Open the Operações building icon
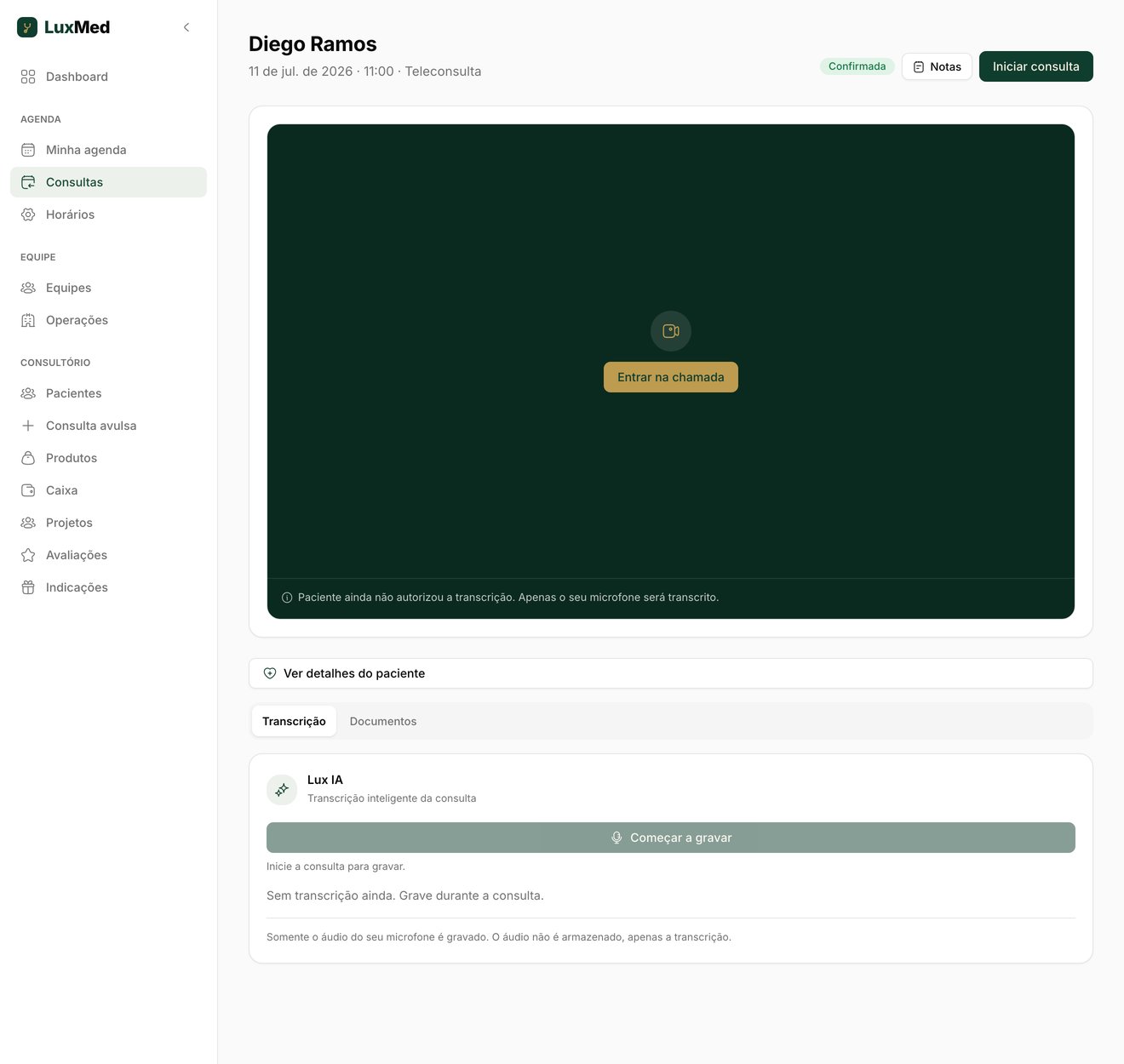Image resolution: width=1124 pixels, height=1064 pixels. point(28,320)
